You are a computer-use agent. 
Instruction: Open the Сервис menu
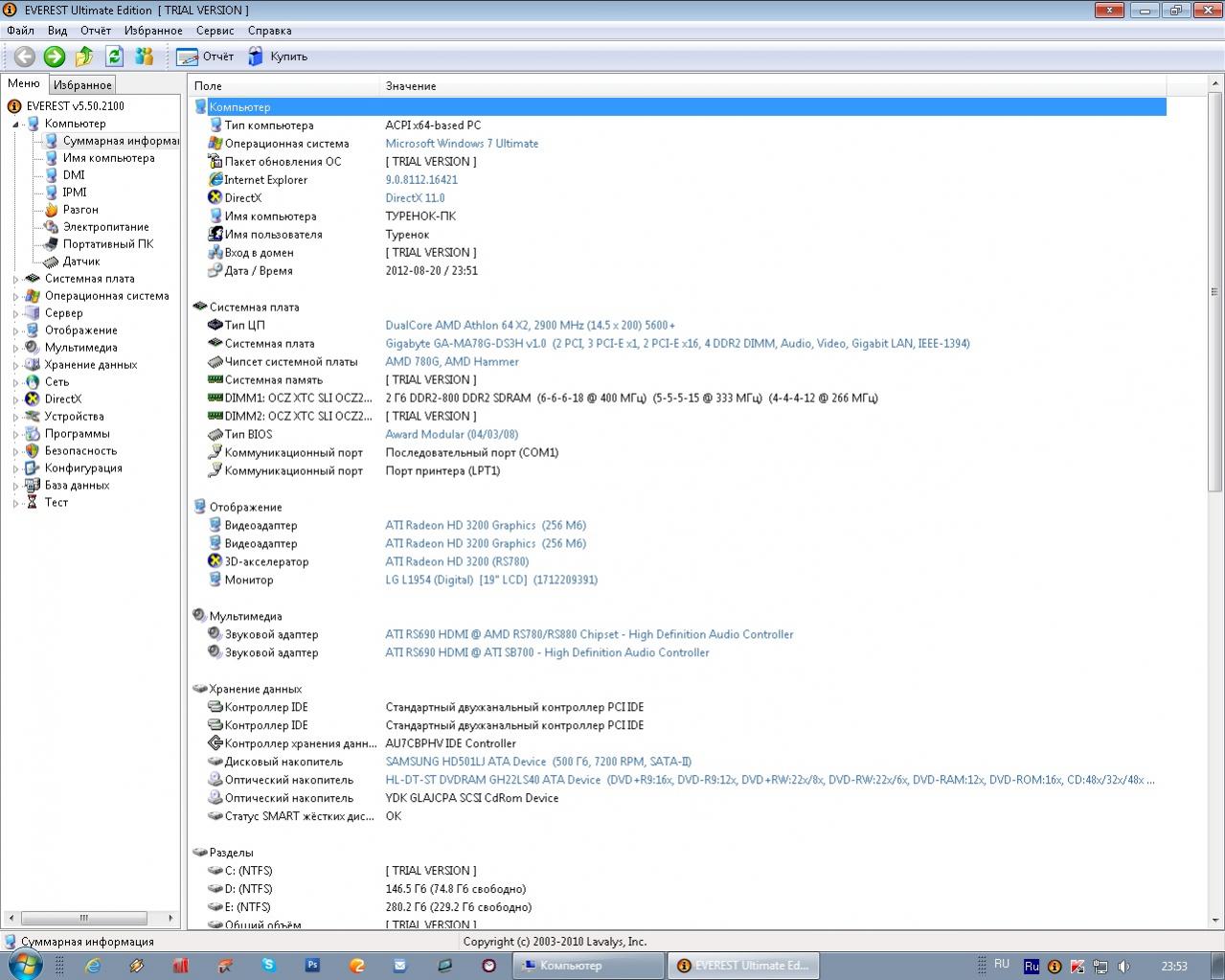(x=216, y=31)
